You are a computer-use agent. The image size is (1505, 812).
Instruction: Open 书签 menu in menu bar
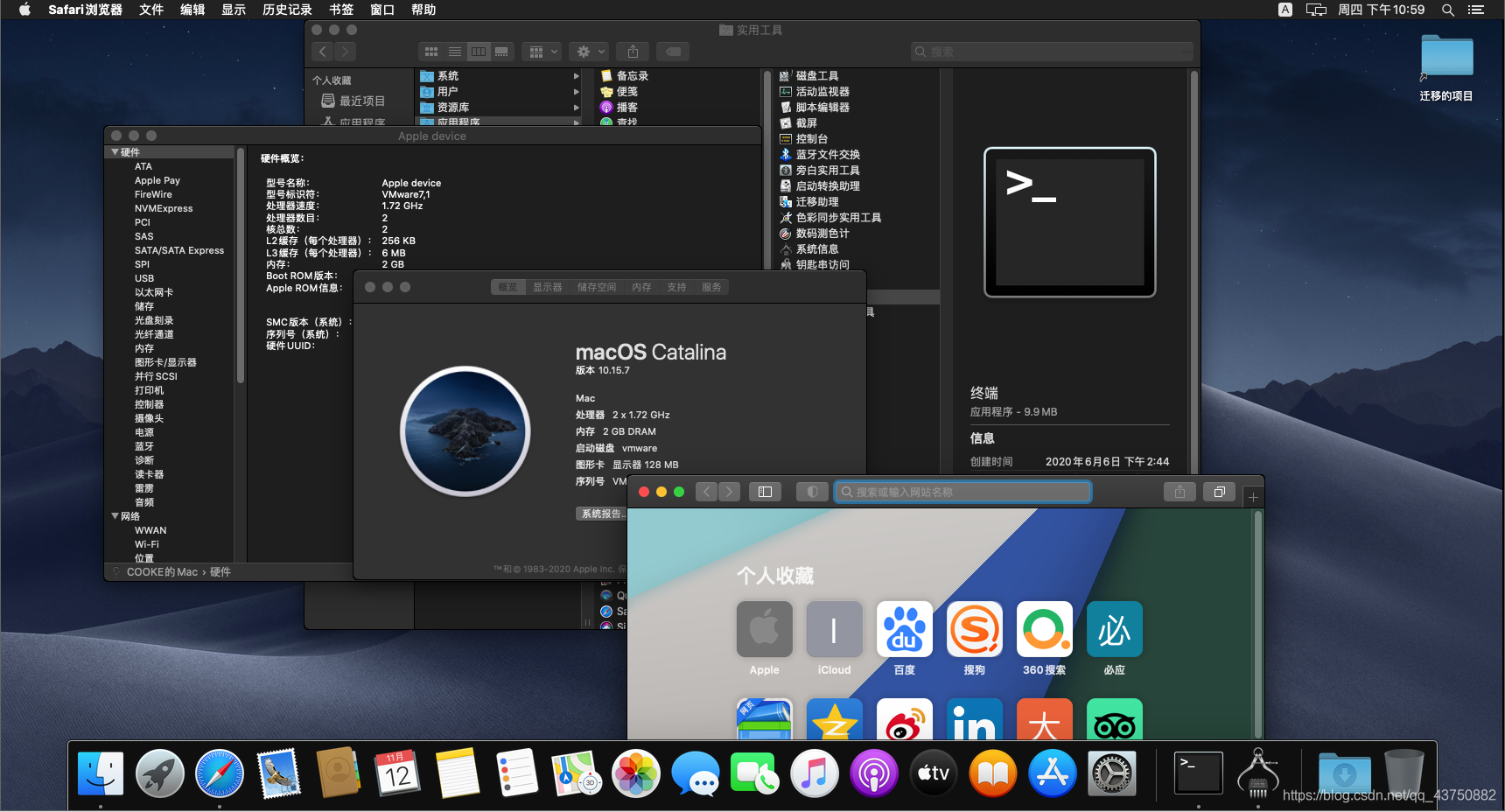click(341, 10)
